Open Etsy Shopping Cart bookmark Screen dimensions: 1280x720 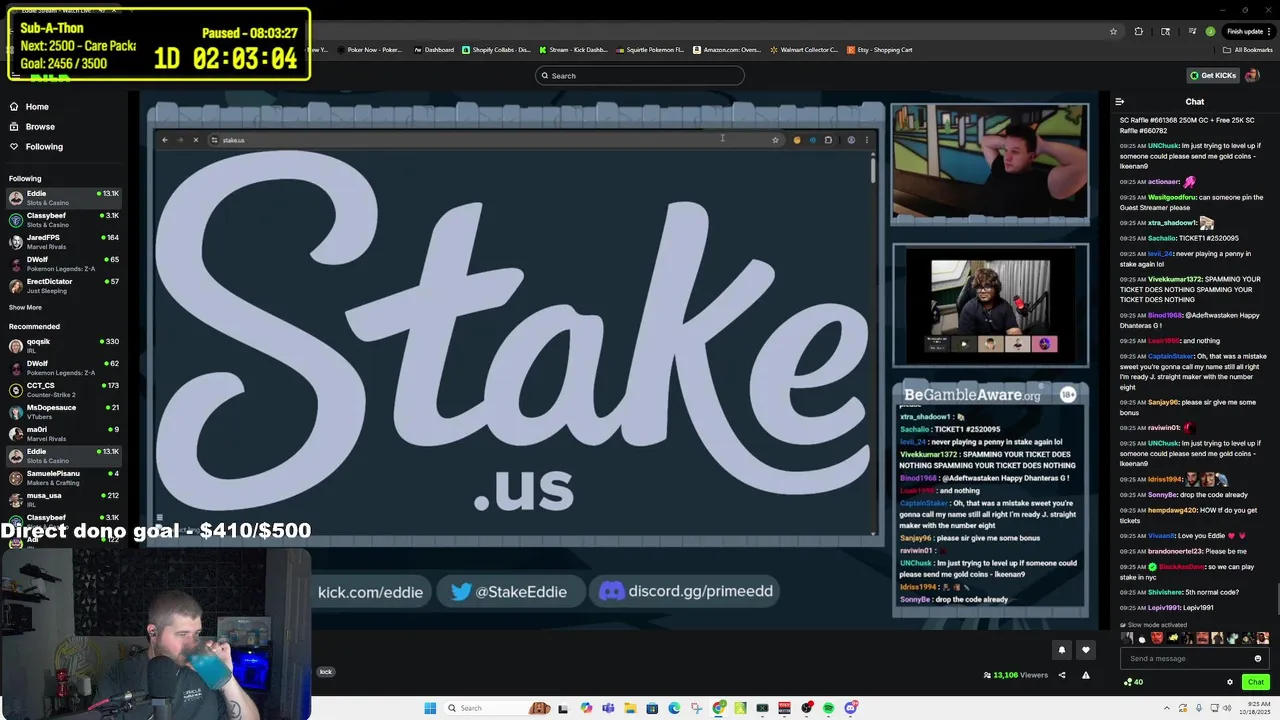(x=880, y=50)
